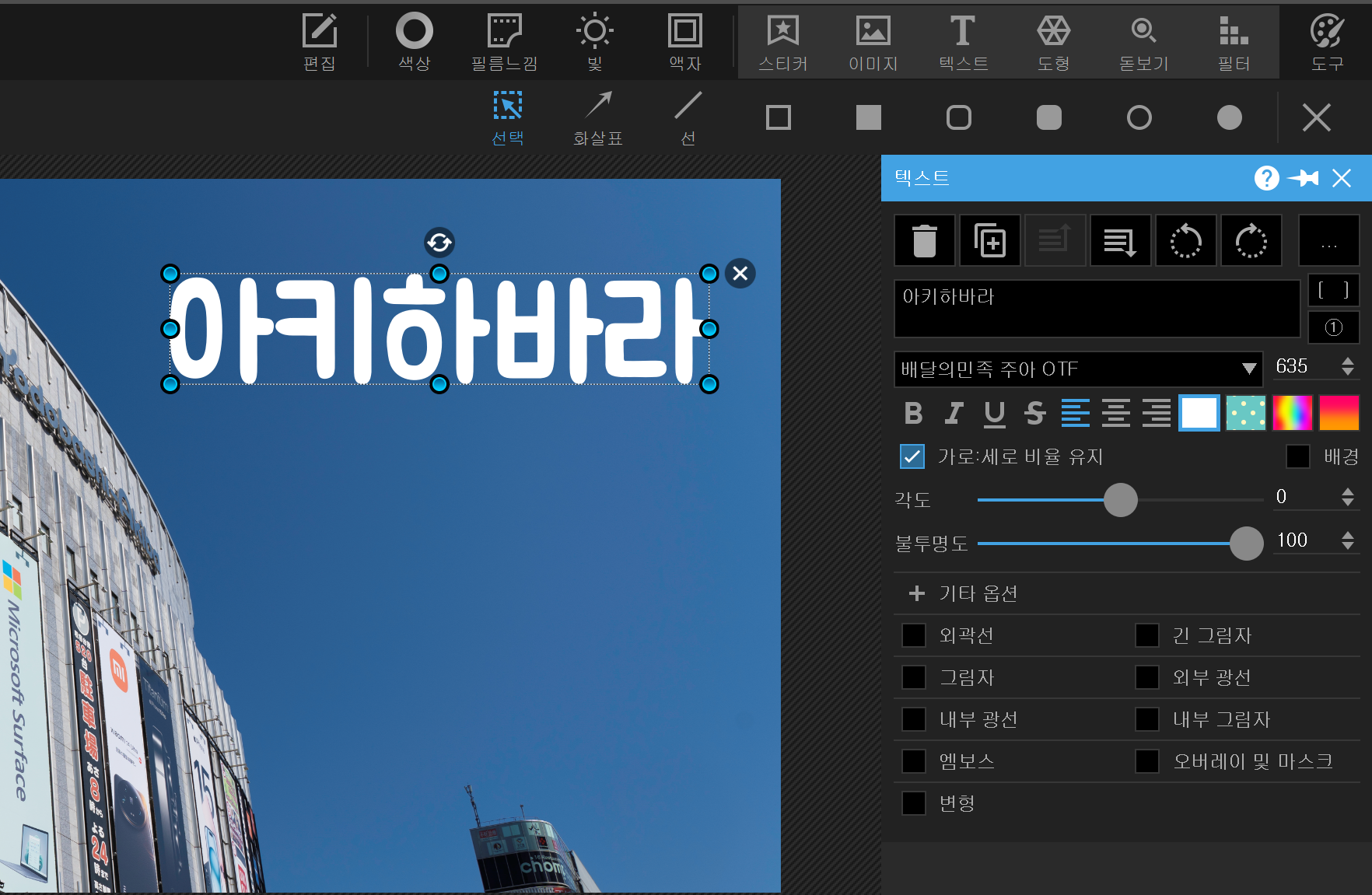Enable the 긴 그림자 checkbox
The image size is (1372, 895).
click(x=1147, y=635)
